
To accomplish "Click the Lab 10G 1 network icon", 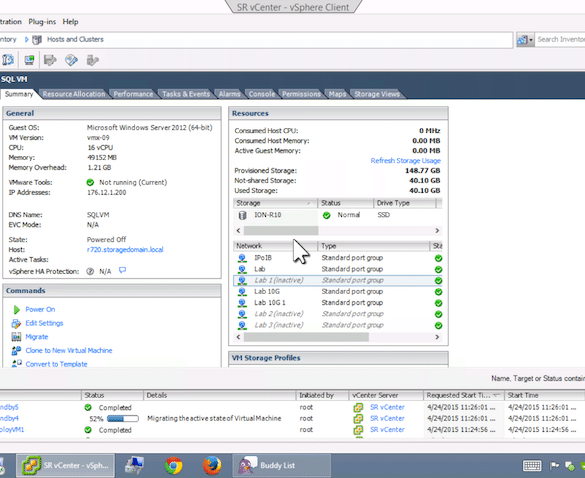I will (x=242, y=303).
